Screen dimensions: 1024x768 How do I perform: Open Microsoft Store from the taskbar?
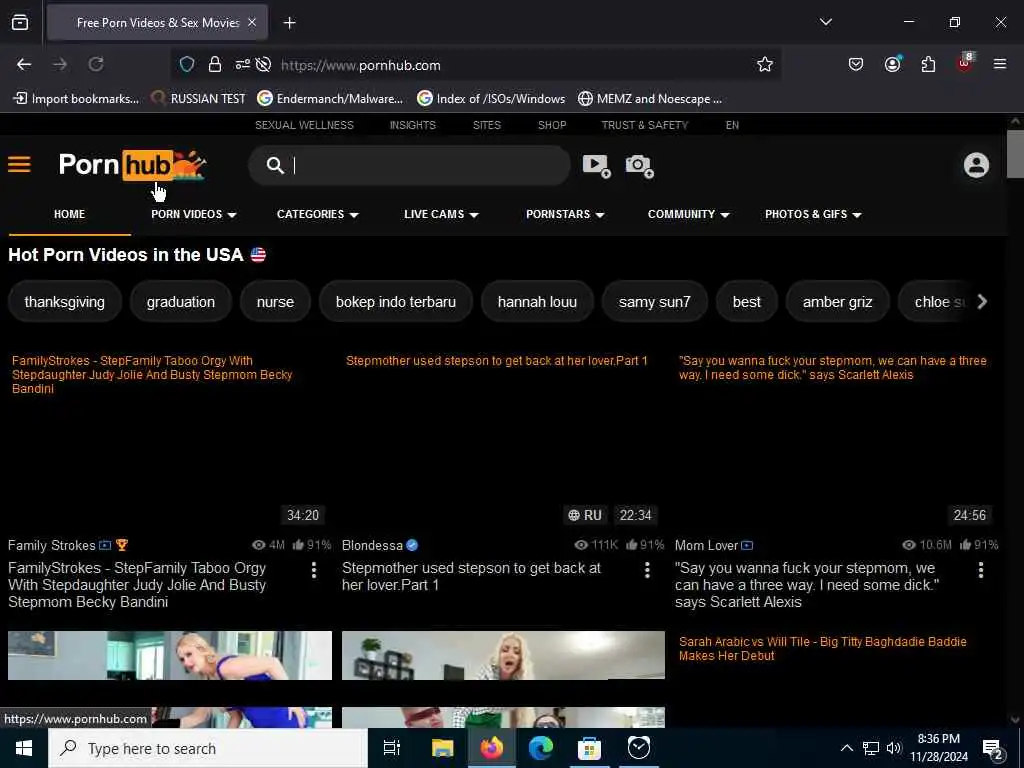[589, 748]
